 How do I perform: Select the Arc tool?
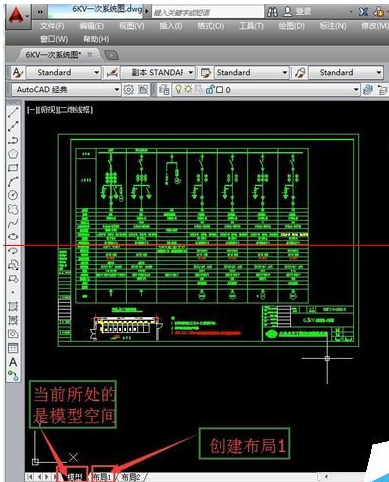[13, 182]
